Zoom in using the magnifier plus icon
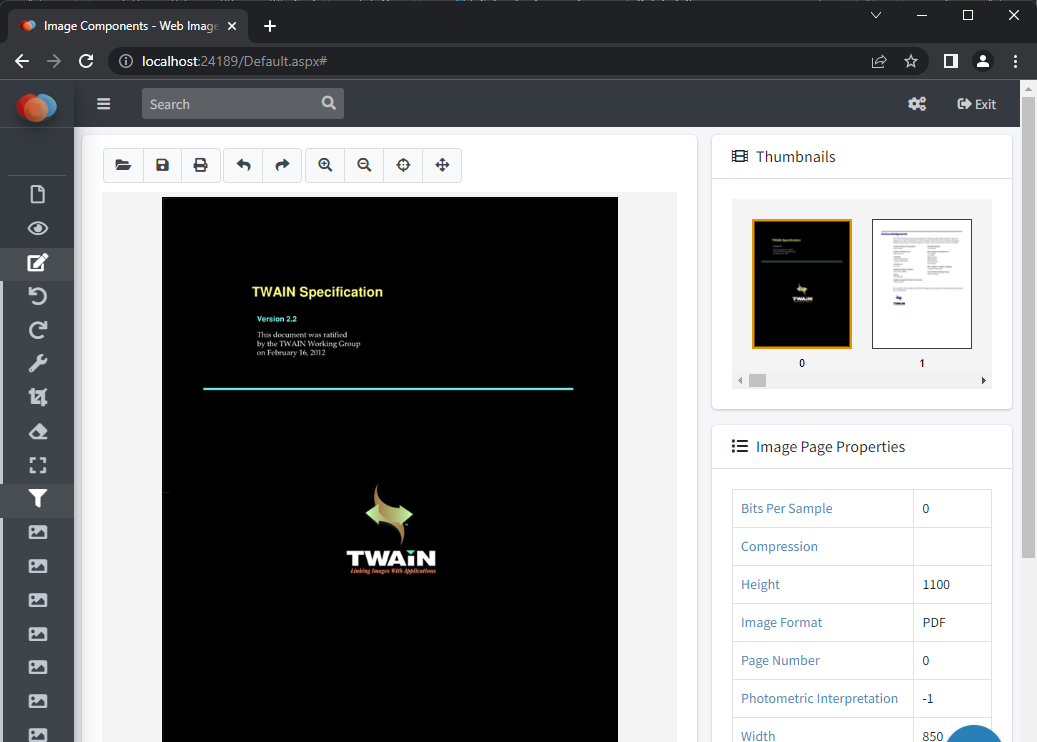 pos(325,165)
